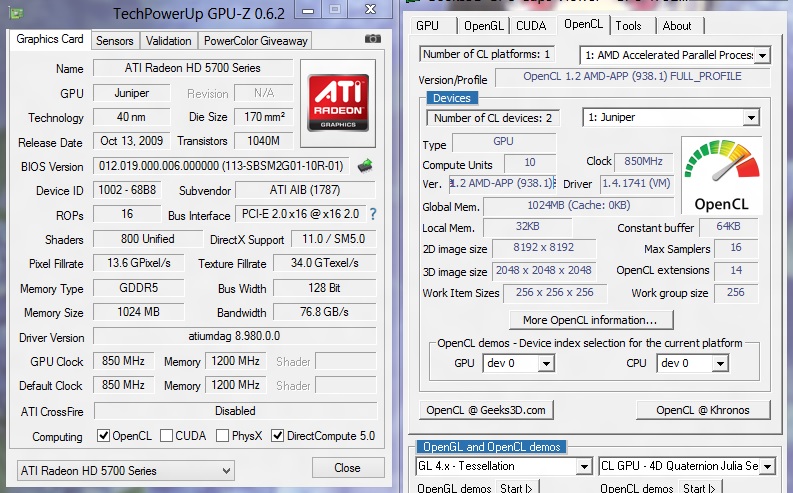Click the Shaders 800 Unified field
Viewport: 793px width, 493px height.
click(x=148, y=239)
